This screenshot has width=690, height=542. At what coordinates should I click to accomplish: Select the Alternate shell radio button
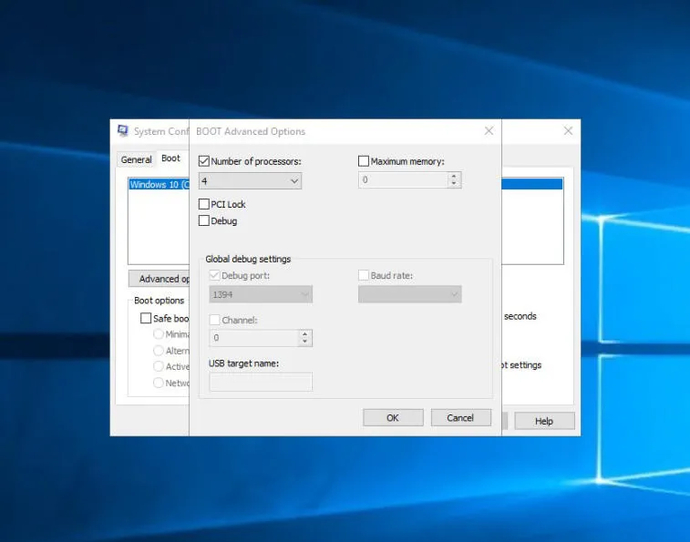point(158,351)
